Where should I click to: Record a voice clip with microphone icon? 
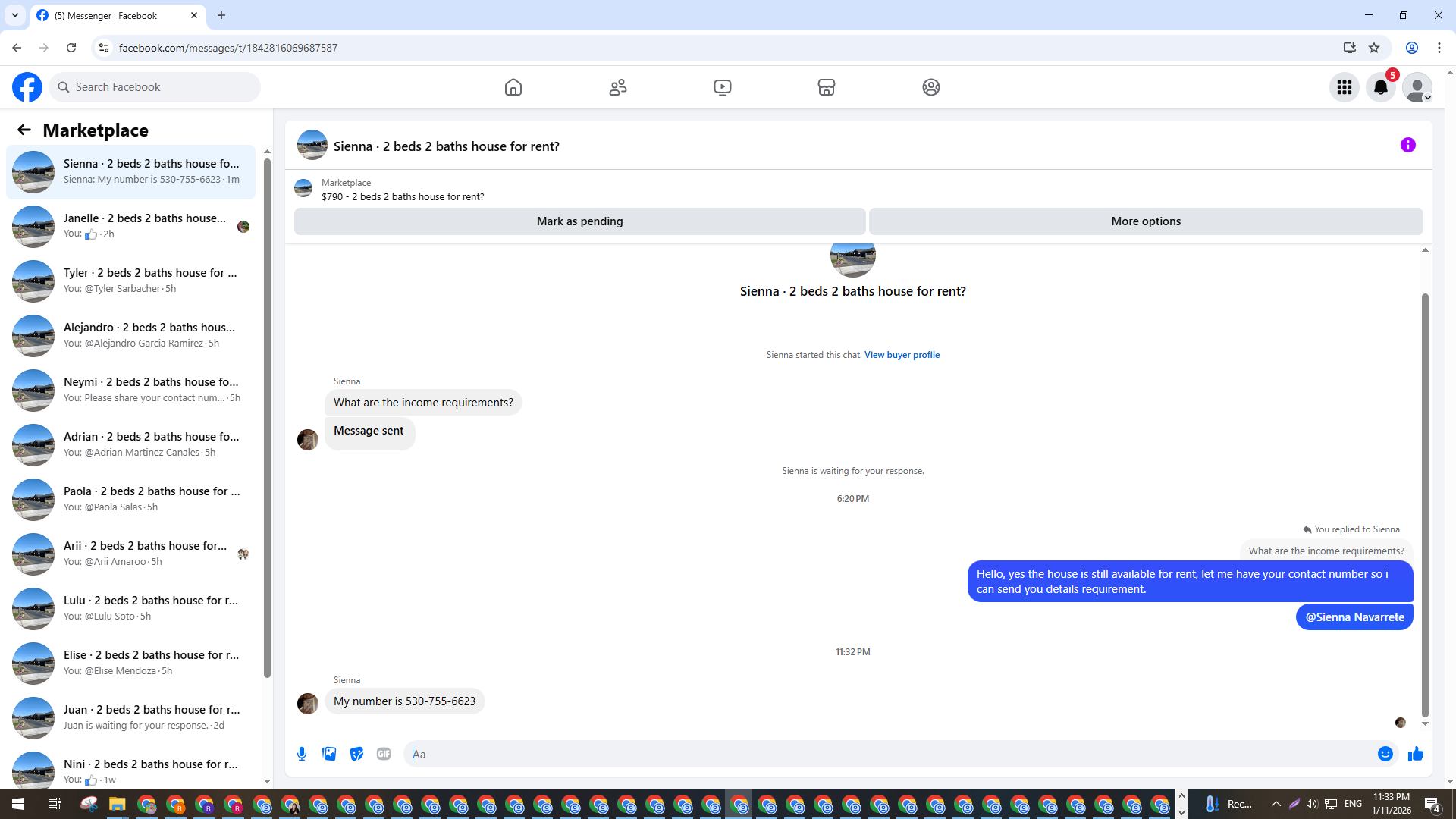302,754
